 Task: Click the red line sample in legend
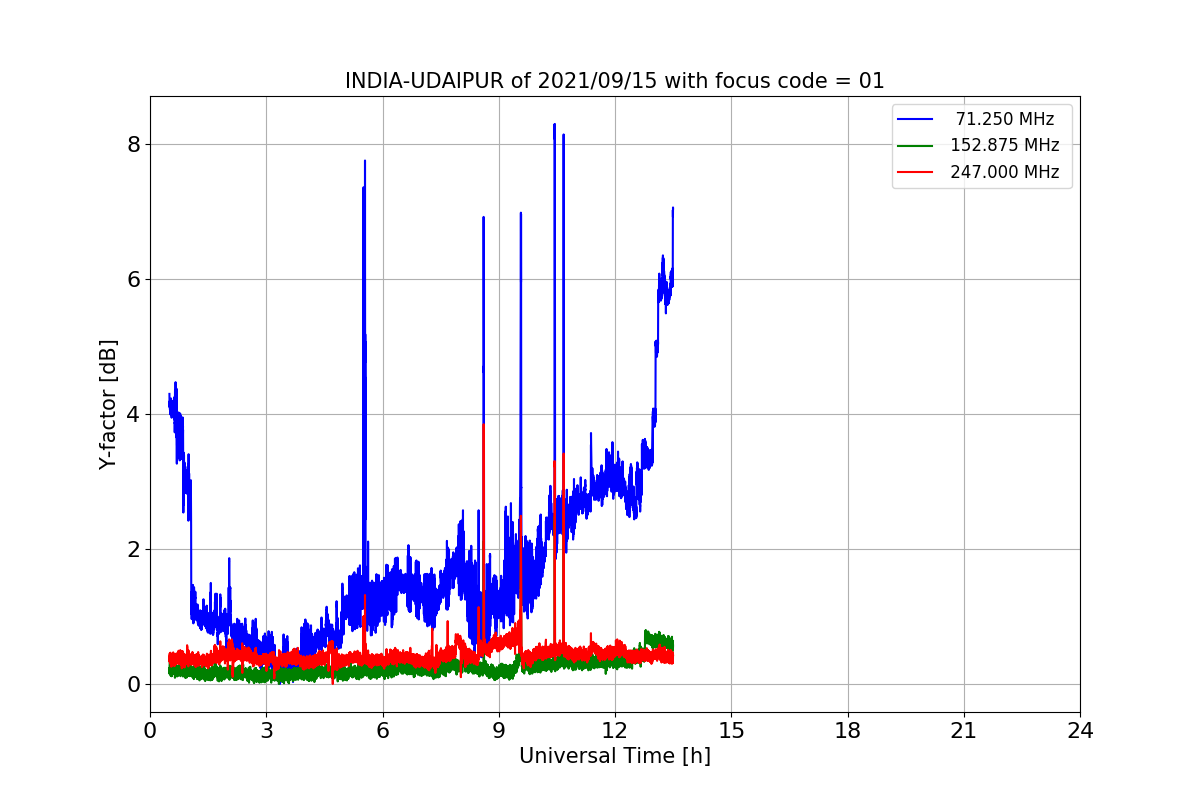pos(915,172)
